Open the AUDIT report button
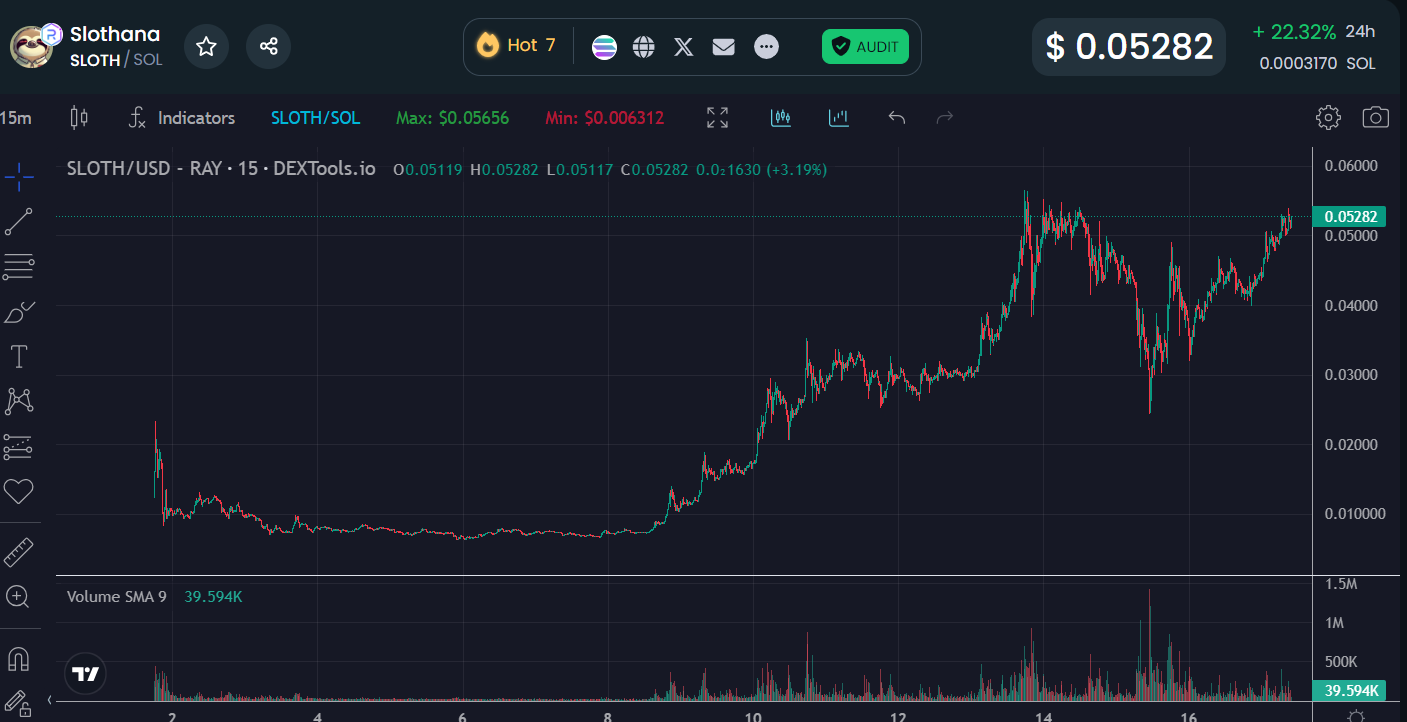The width and height of the screenshot is (1407, 722). coord(866,46)
